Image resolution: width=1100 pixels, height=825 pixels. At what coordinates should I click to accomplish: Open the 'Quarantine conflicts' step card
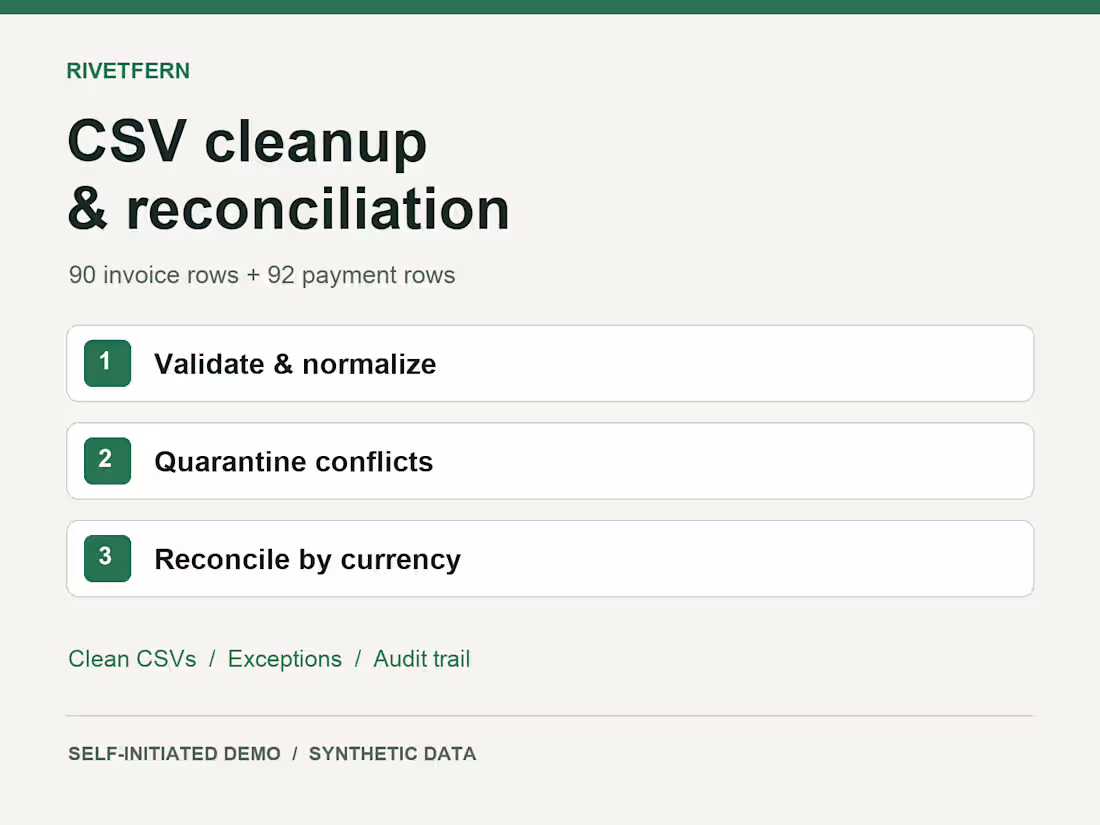[x=550, y=461]
